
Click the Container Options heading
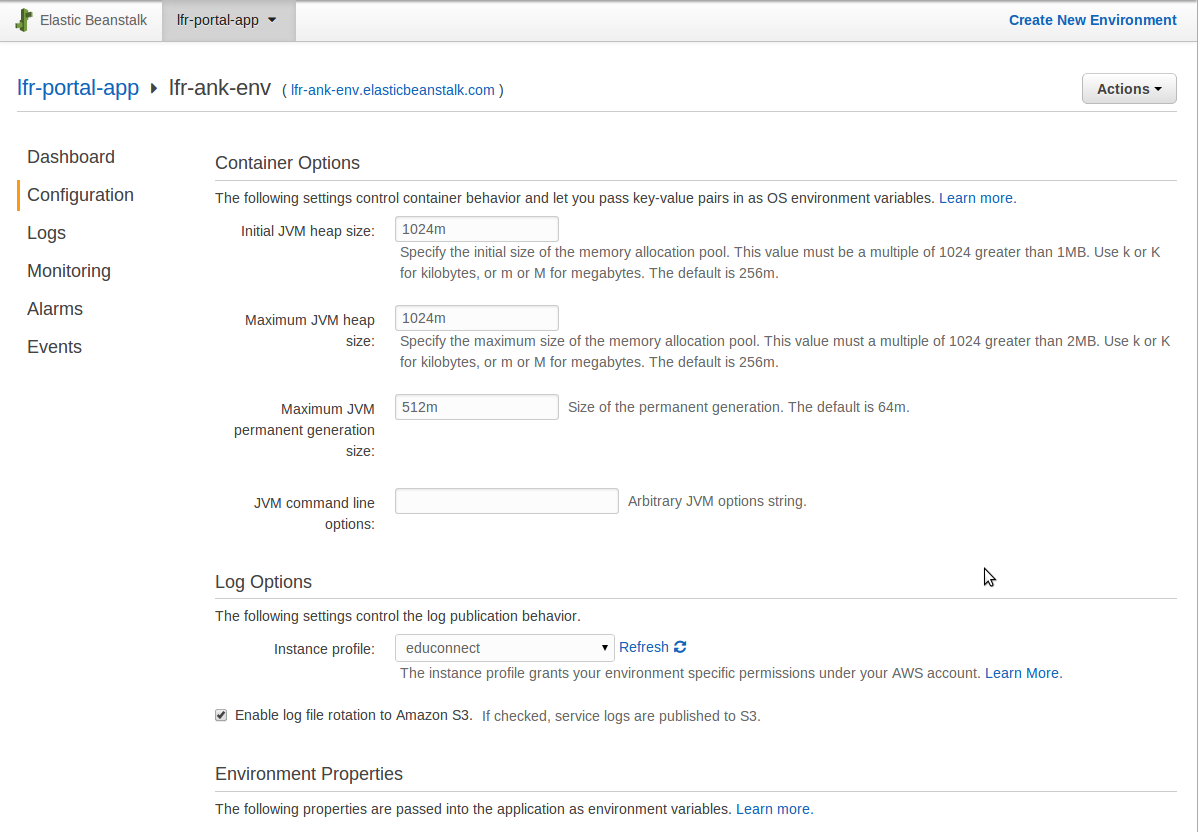(x=287, y=163)
